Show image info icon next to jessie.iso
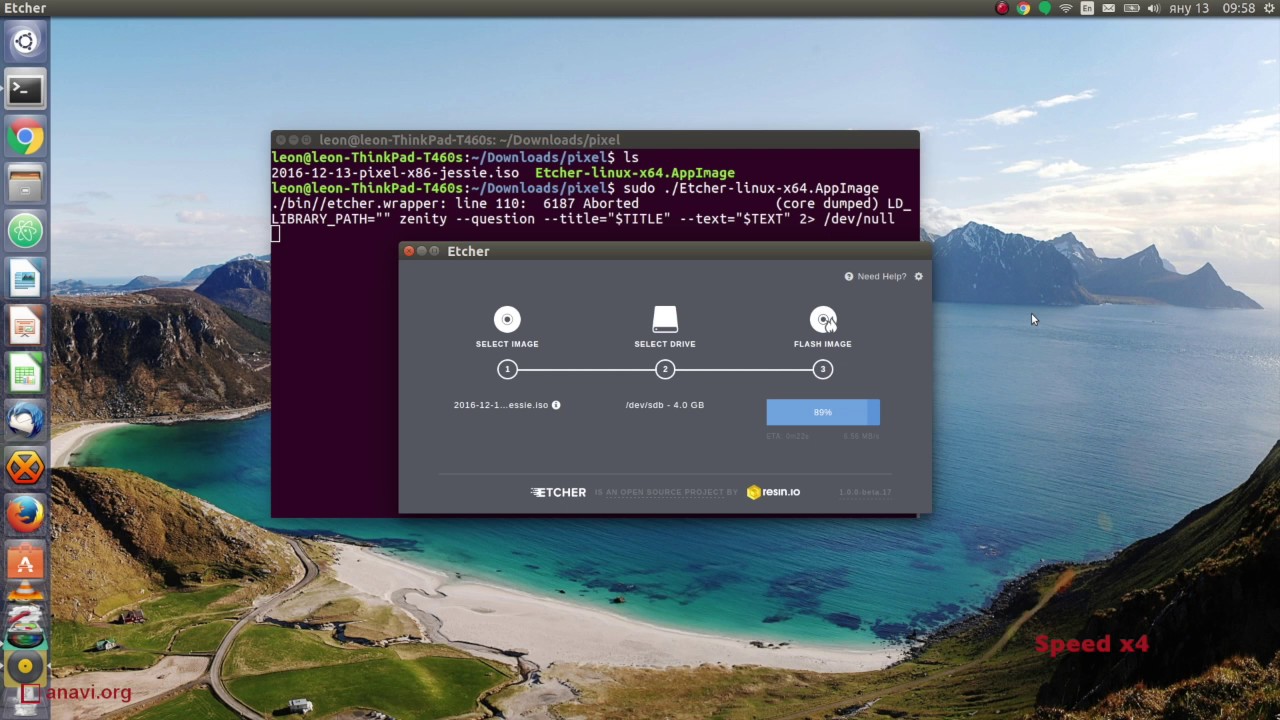The width and height of the screenshot is (1280, 720). coord(556,405)
